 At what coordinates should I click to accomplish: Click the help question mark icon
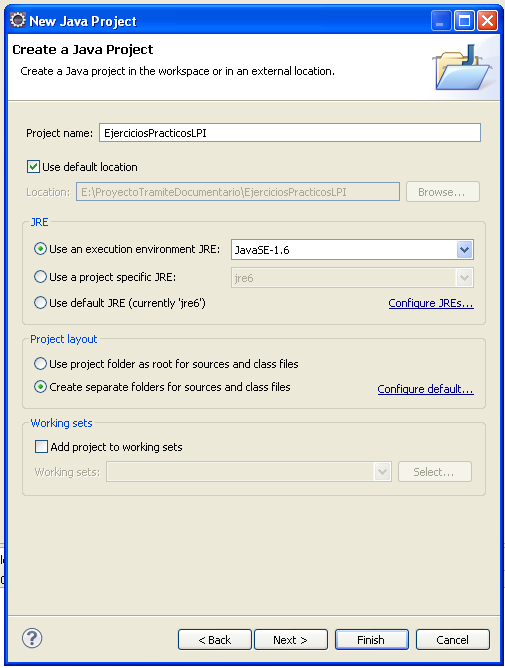pos(32,638)
